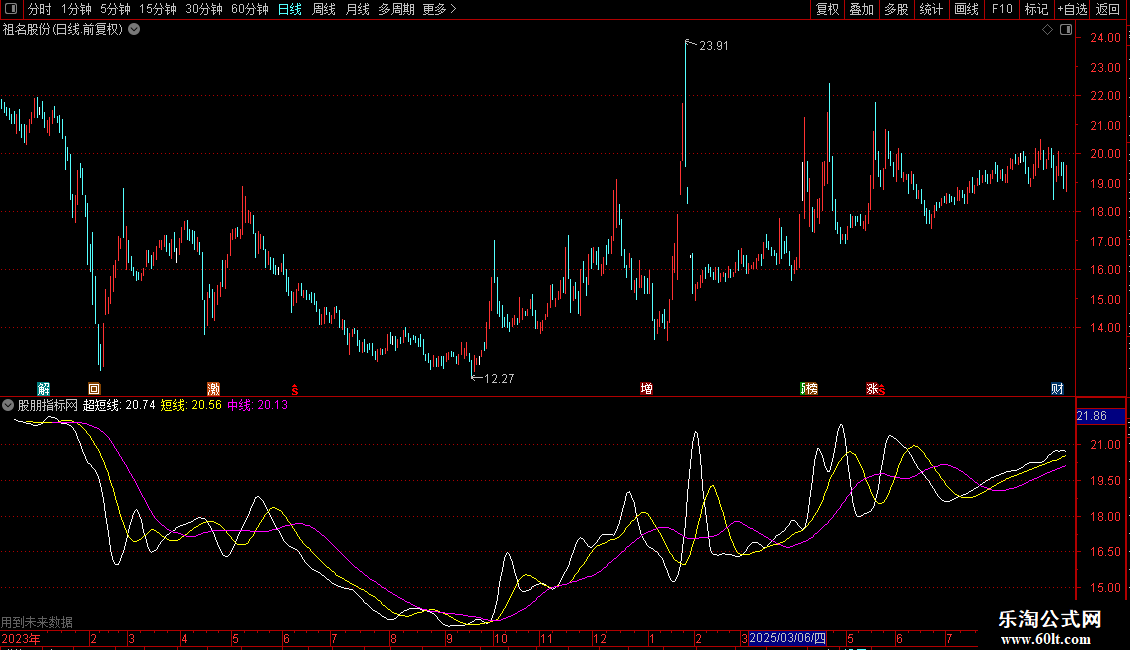Viewport: 1130px width, 650px height.
Task: Open the F10 company info
Action: click(x=1002, y=9)
